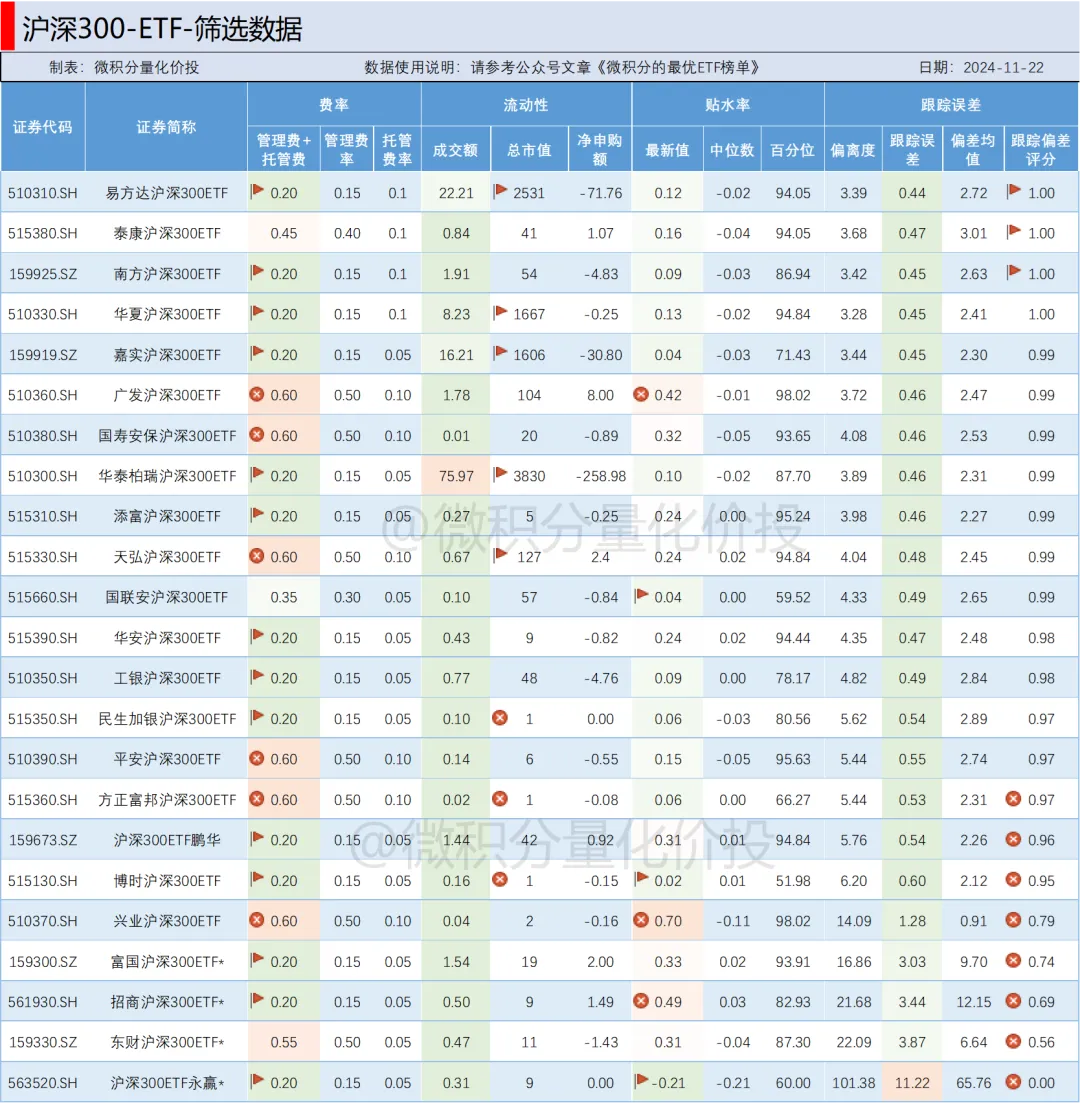This screenshot has width=1080, height=1103.
Task: Click the red X beside 沪深300ETF永赢 score 0.00
Action: pyautogui.click(x=1013, y=1081)
